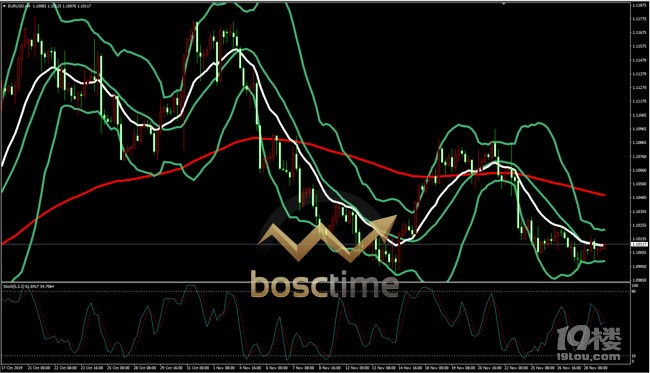Open the EURUSD,H4 chart menu triangle
The width and height of the screenshot is (650, 373).
(x=4, y=6)
